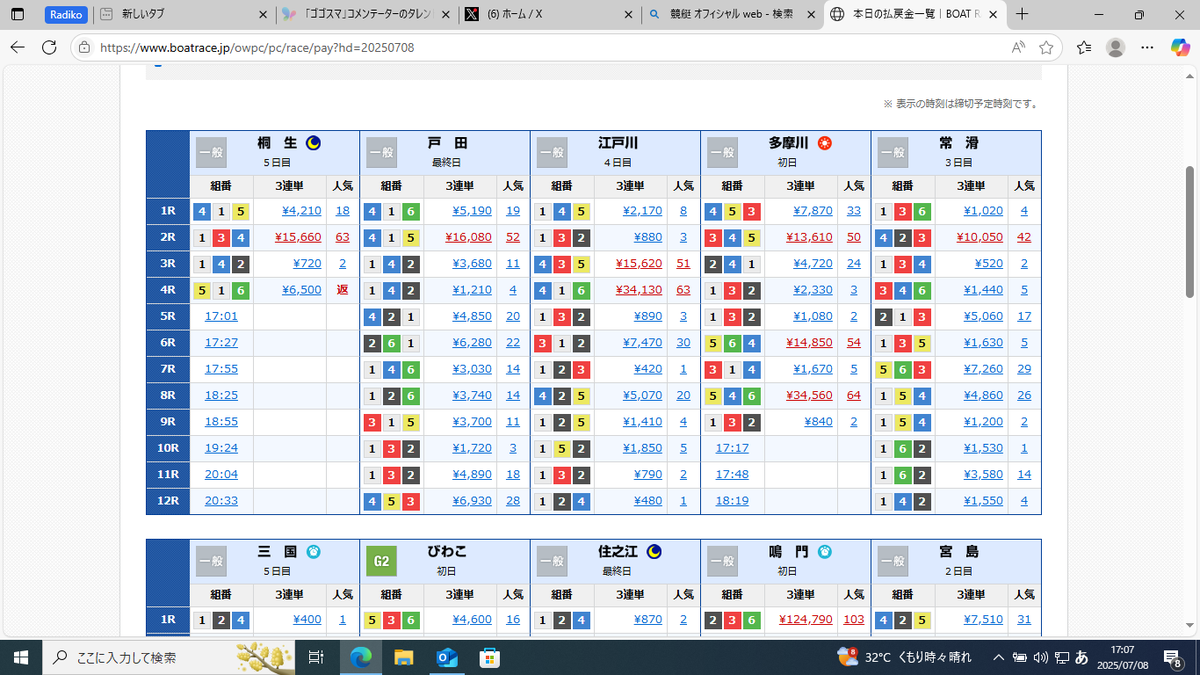Click the 桐生 4R 返 refund mark

coord(342,290)
